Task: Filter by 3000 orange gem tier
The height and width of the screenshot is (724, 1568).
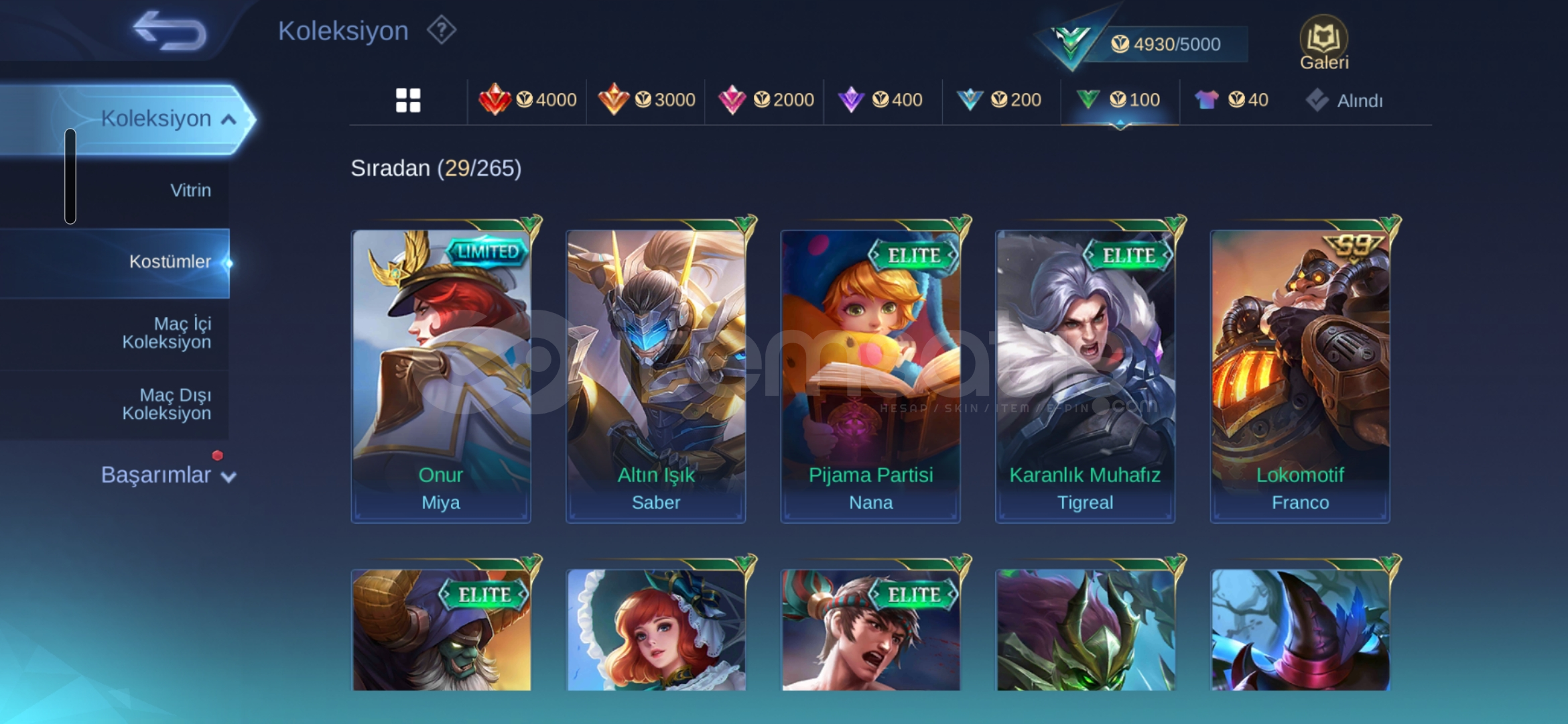Action: point(646,100)
